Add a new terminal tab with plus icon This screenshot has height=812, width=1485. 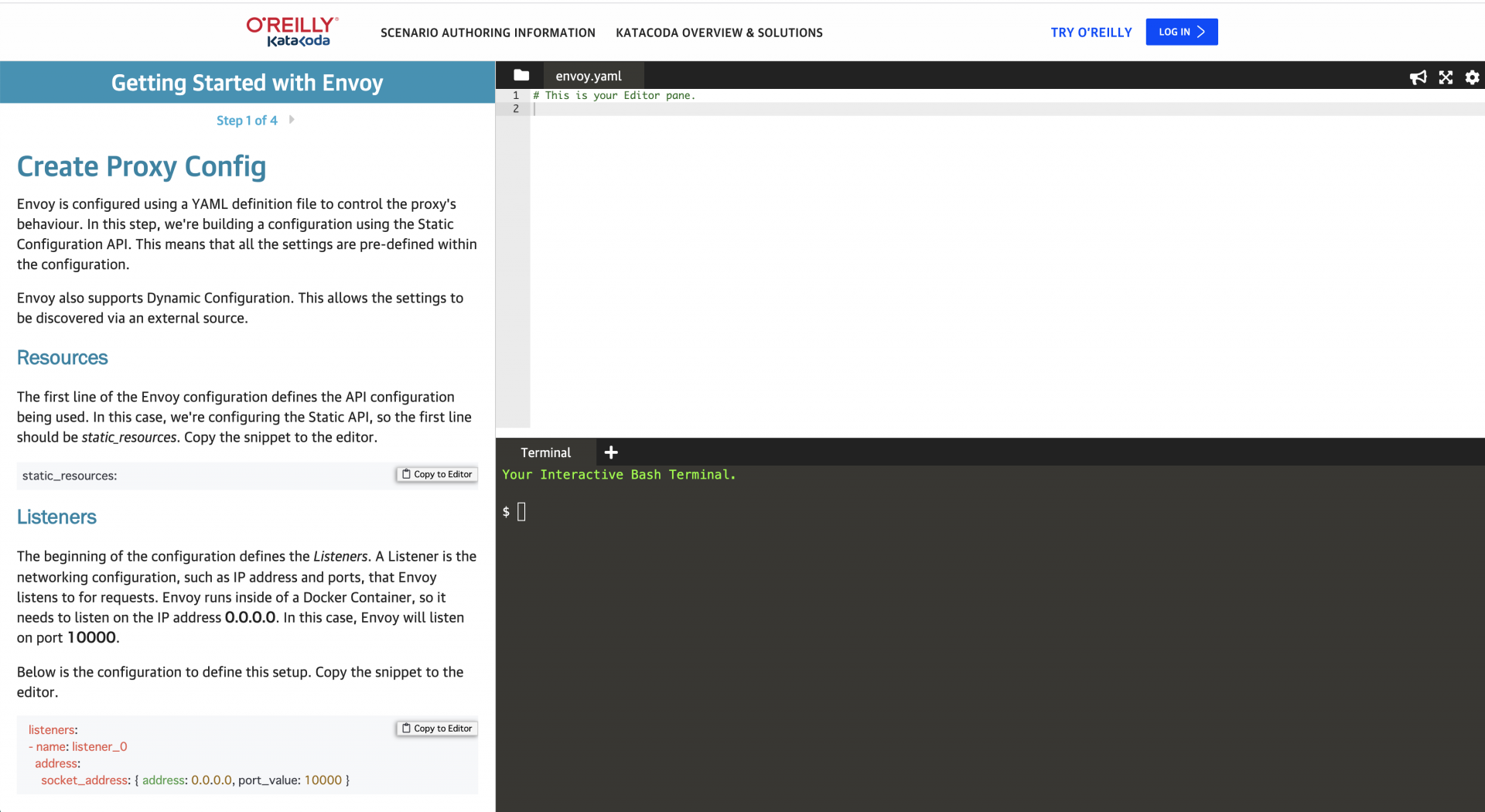611,452
